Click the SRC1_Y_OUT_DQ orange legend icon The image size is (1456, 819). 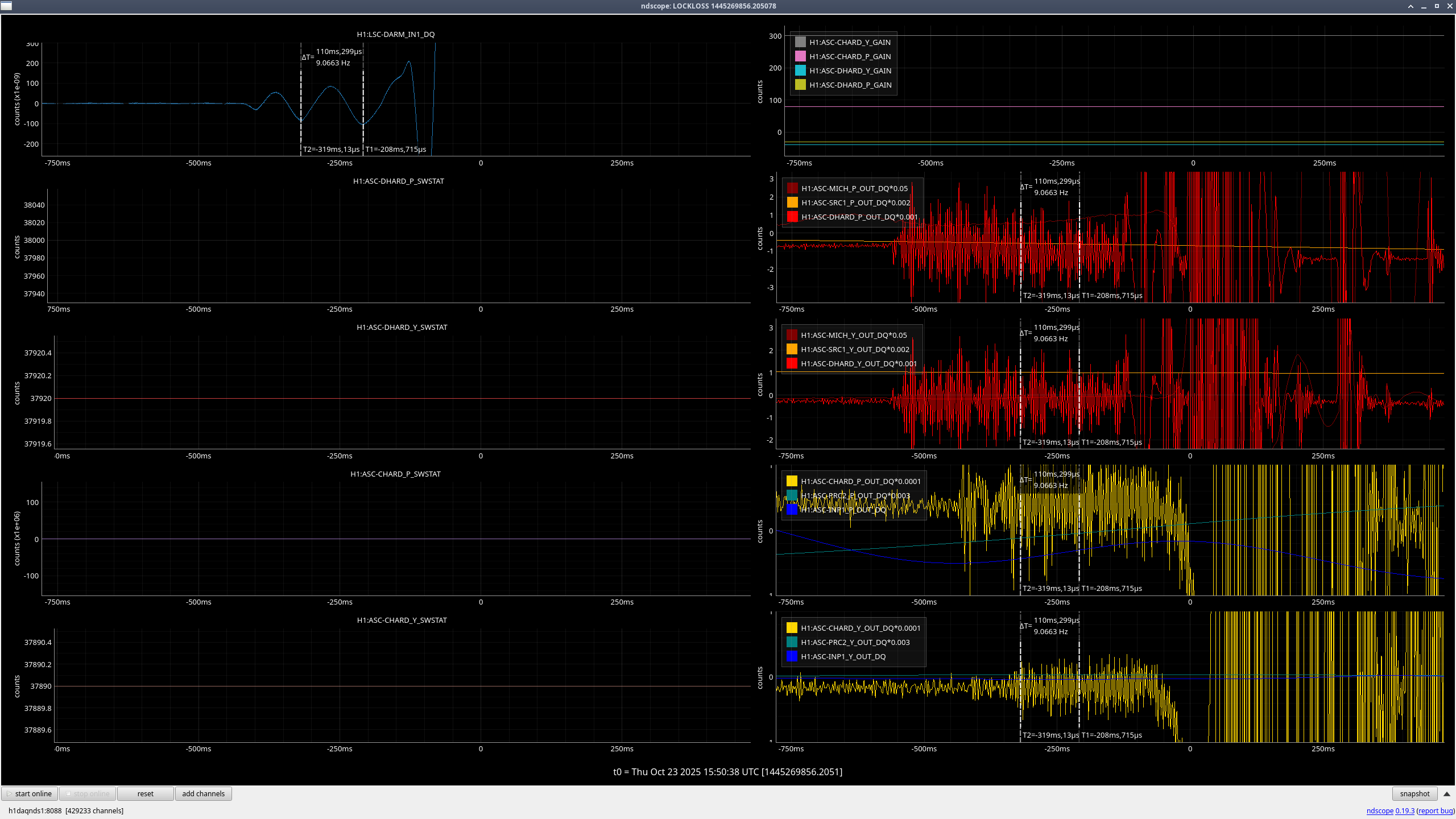click(x=792, y=349)
